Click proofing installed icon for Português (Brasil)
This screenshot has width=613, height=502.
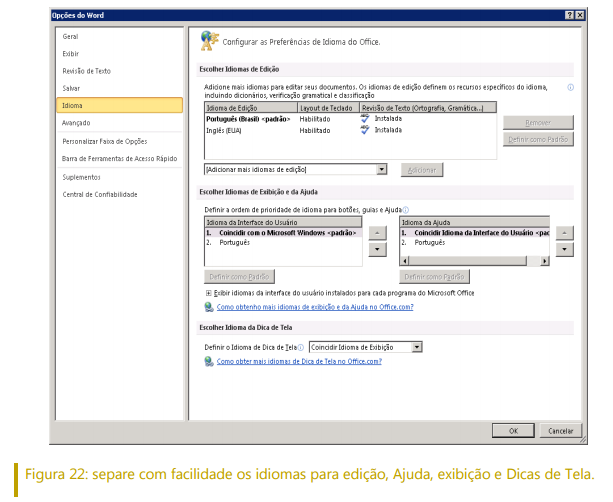pyautogui.click(x=365, y=118)
